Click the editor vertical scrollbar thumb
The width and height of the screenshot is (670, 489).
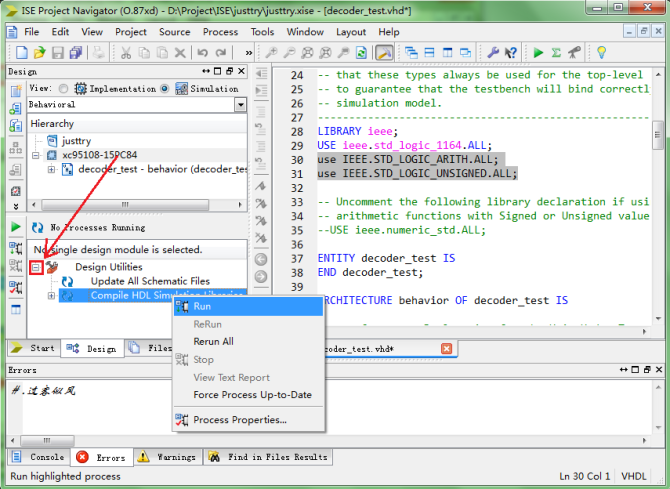tap(658, 135)
